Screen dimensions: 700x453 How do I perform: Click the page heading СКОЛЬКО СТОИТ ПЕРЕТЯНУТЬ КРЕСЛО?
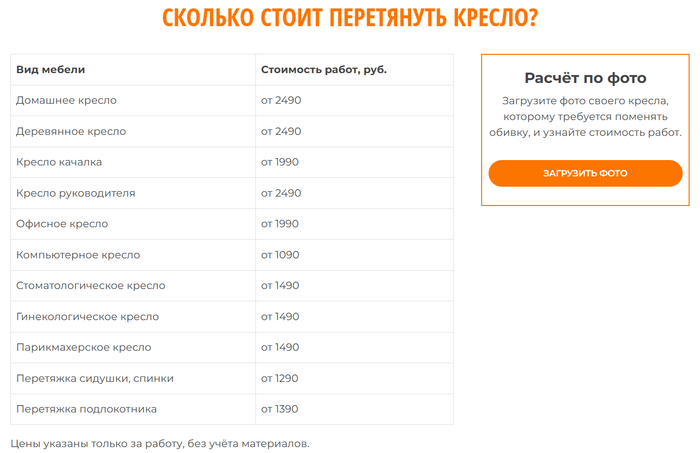point(349,20)
